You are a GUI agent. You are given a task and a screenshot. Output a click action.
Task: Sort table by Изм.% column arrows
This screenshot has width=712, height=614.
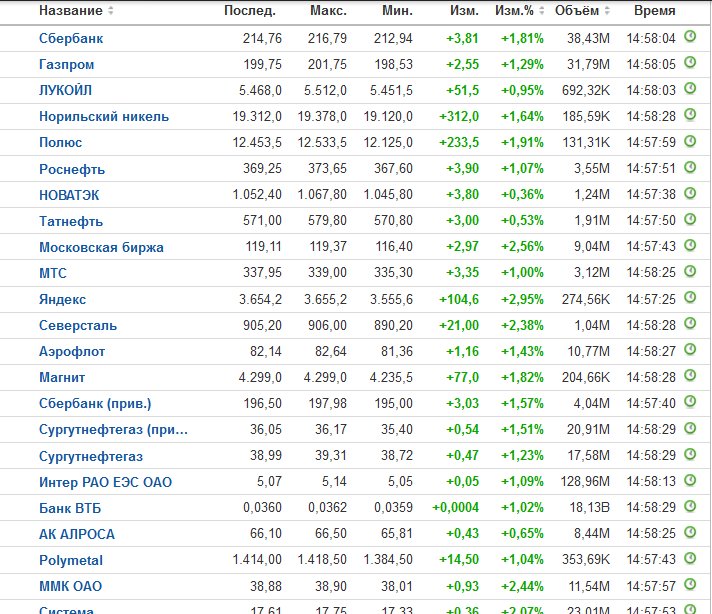click(x=541, y=10)
